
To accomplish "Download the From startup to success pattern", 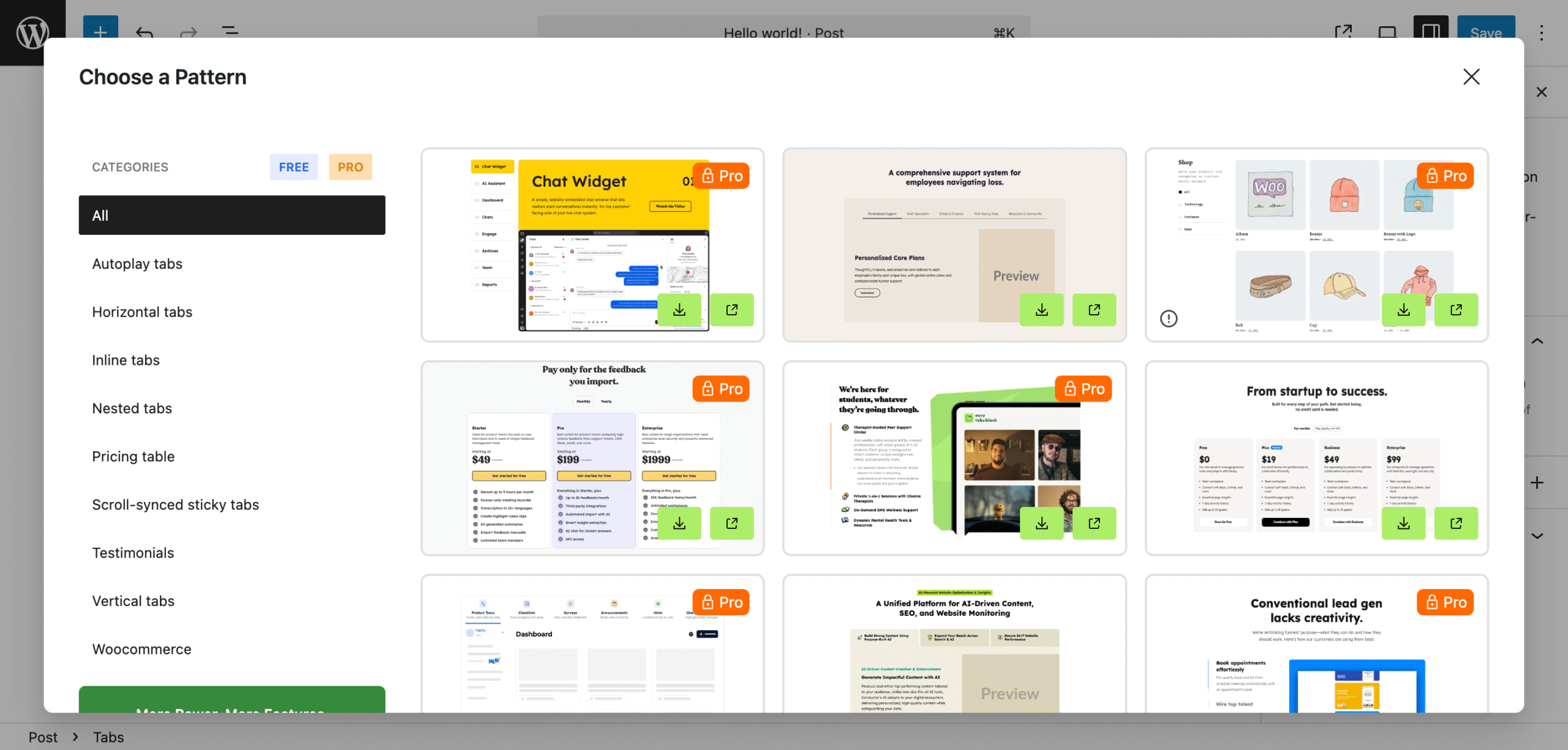I will 1403,523.
